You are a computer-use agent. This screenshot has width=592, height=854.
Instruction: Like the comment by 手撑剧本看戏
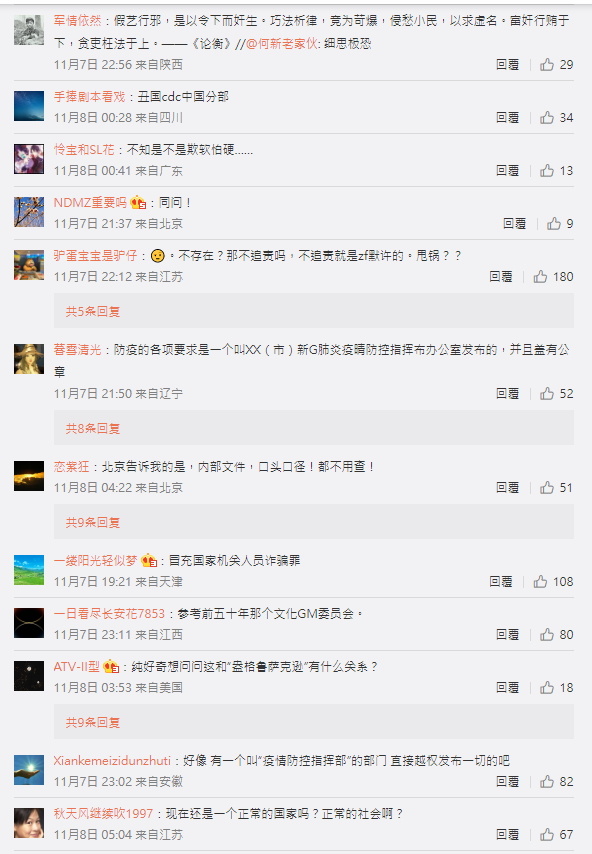pyautogui.click(x=556, y=118)
